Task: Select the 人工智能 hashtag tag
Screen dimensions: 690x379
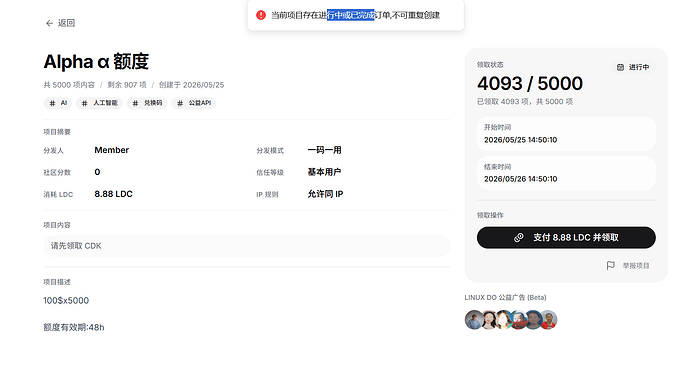Action: [x=99, y=103]
